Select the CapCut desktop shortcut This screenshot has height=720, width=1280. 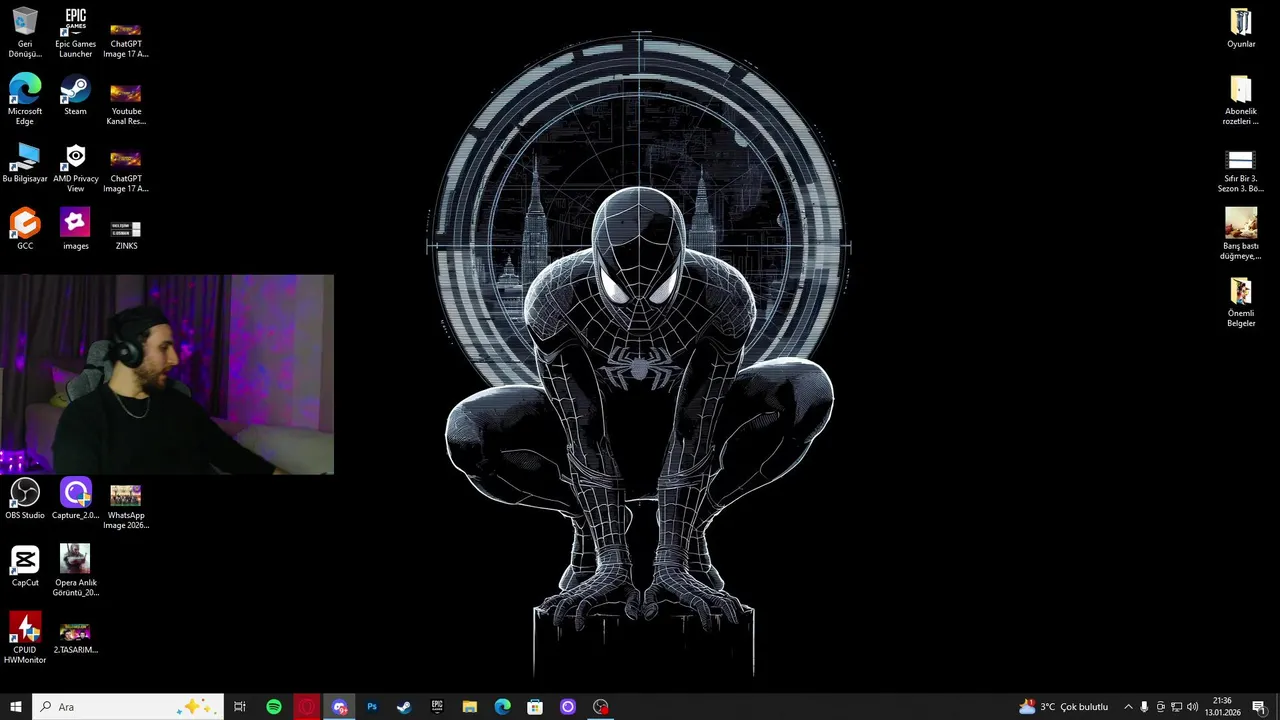(x=25, y=566)
